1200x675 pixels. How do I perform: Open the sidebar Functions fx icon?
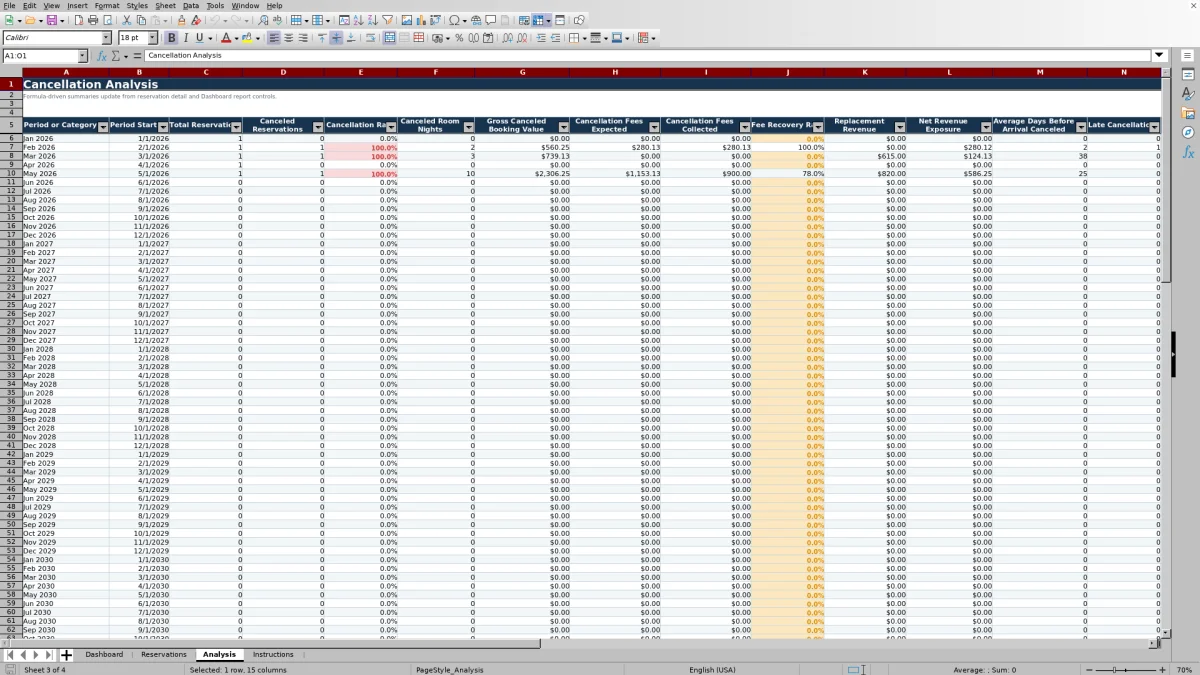tap(1189, 152)
